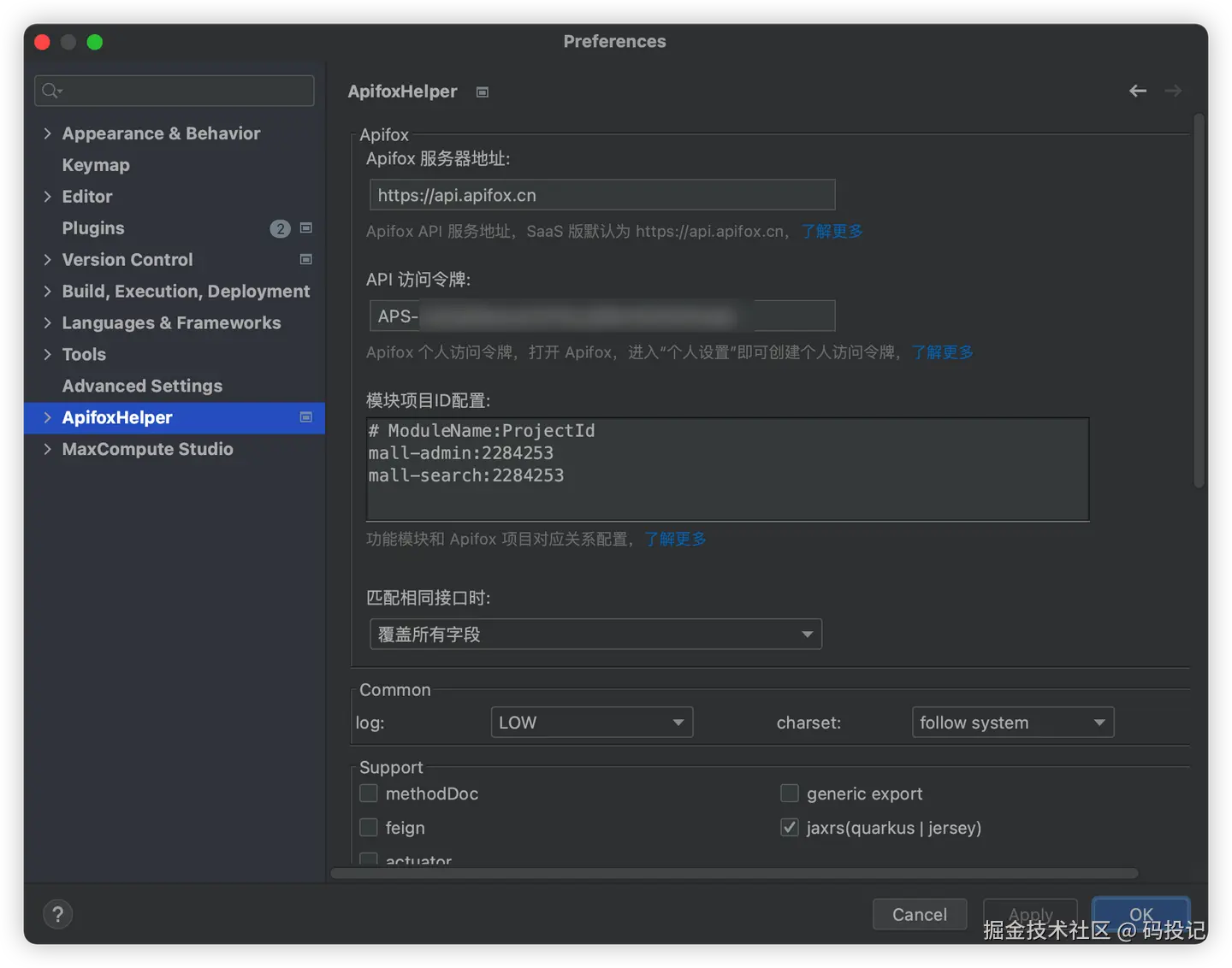The width and height of the screenshot is (1232, 968).
Task: Uncheck jaxrs(quarkus | jersey) checkbox
Action: point(790,828)
